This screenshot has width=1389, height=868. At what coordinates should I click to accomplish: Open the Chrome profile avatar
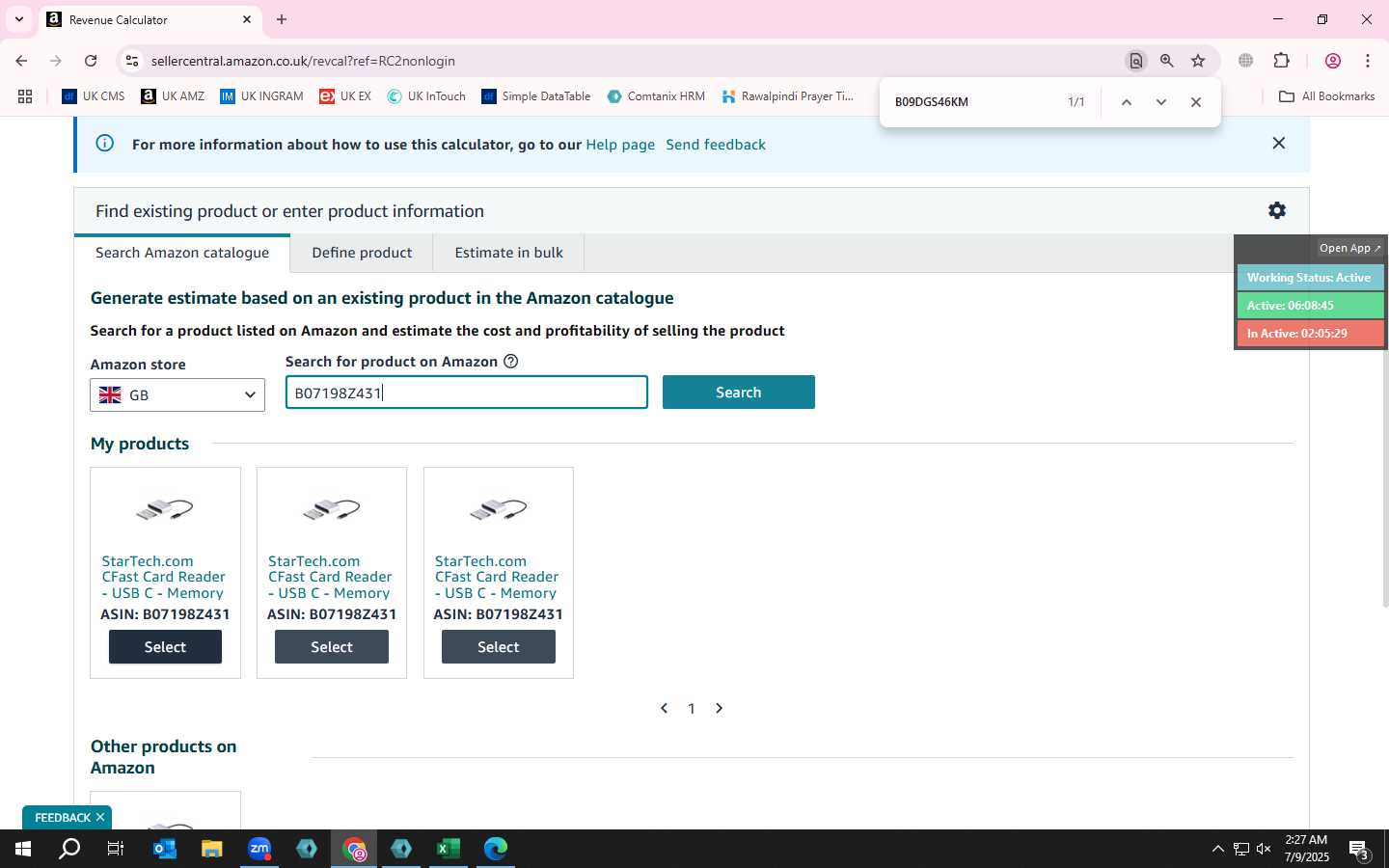[x=1333, y=61]
